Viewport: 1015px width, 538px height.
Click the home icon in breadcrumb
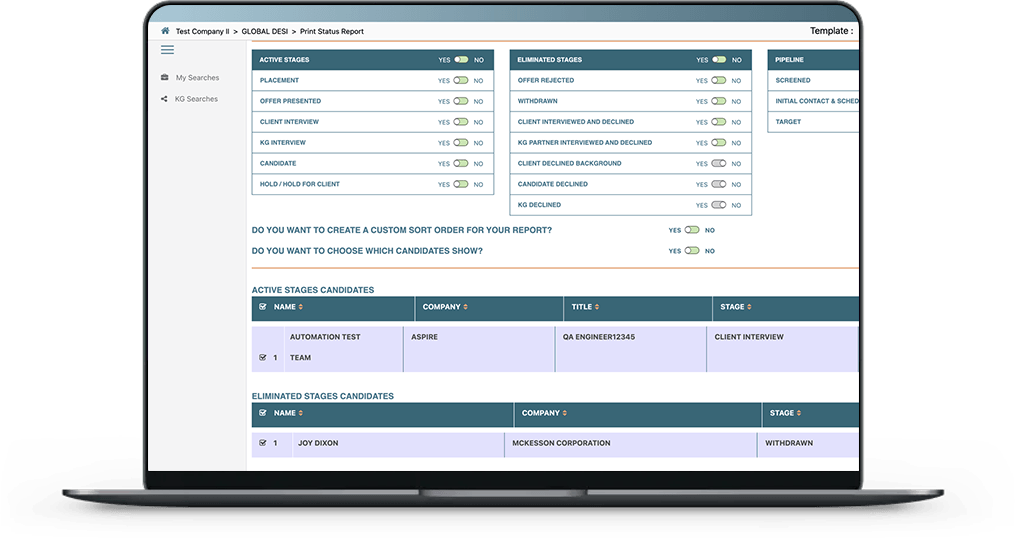(165, 30)
